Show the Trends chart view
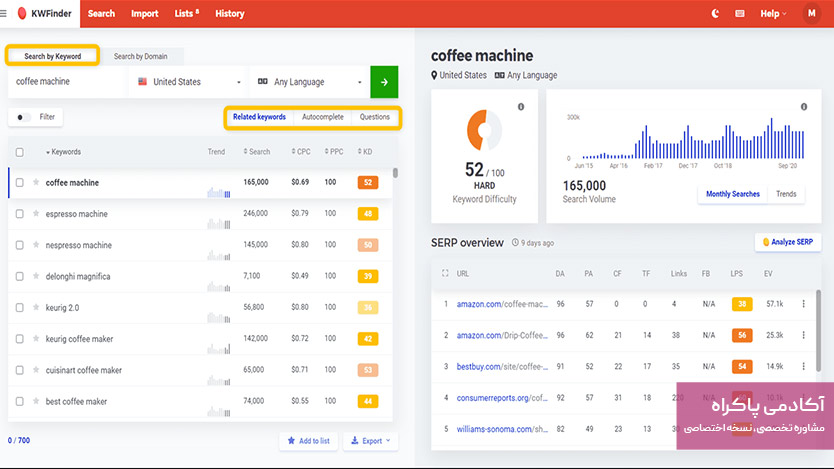Image resolution: width=834 pixels, height=469 pixels. 786,194
